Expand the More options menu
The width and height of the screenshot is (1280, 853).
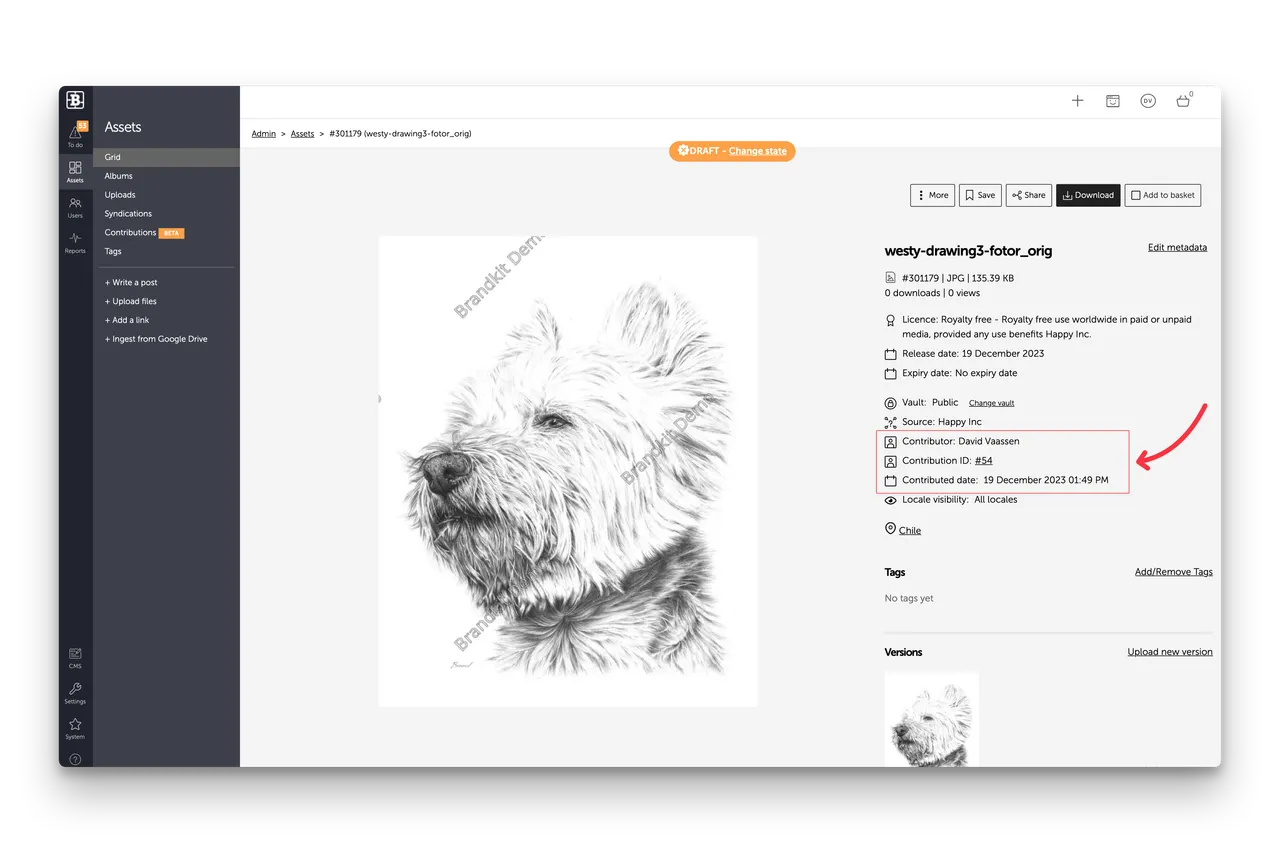click(x=932, y=196)
